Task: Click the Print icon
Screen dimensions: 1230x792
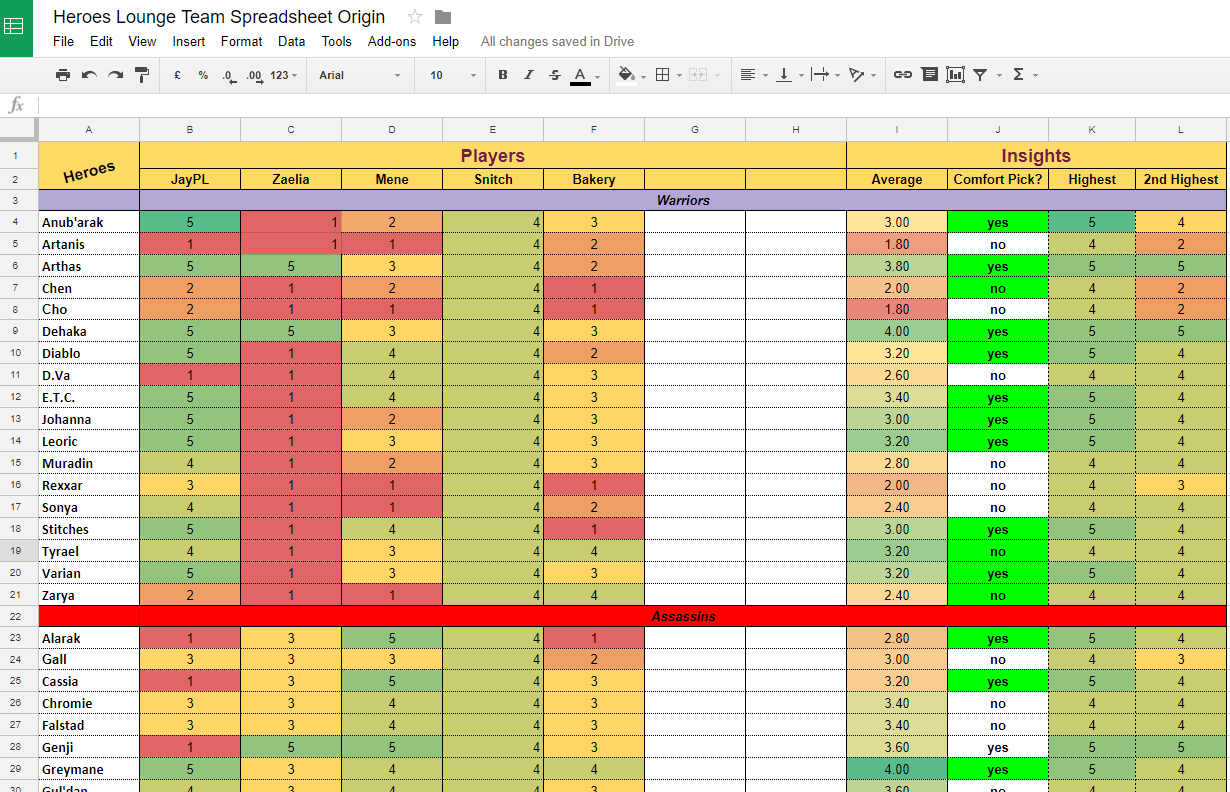Action: pos(63,75)
